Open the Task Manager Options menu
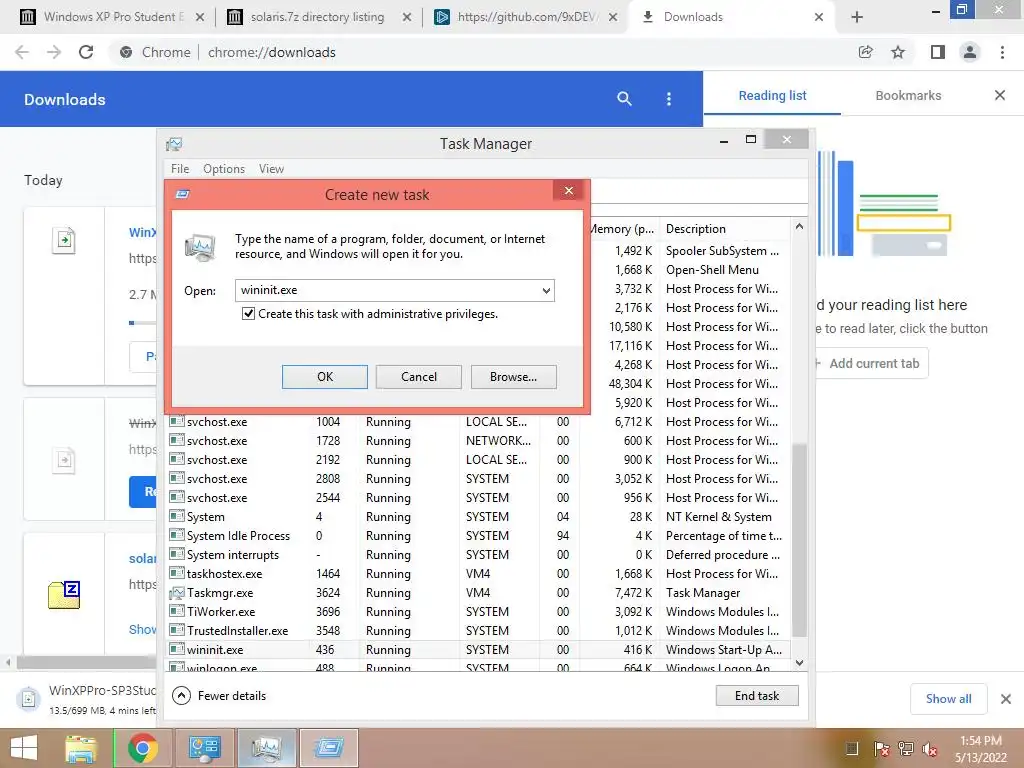The width and height of the screenshot is (1024, 768). (x=224, y=168)
